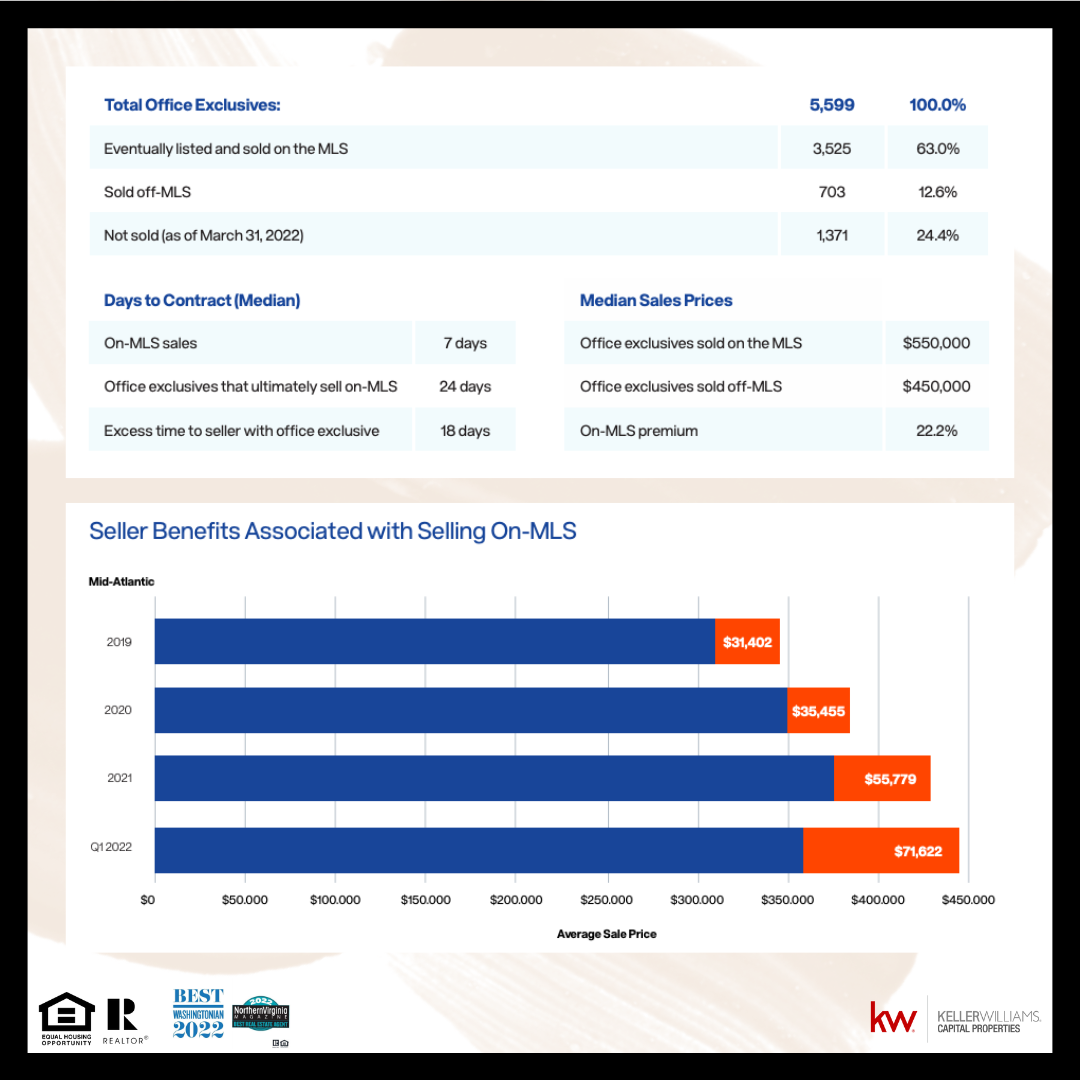Click the orange $35,455 bar segment

[818, 710]
